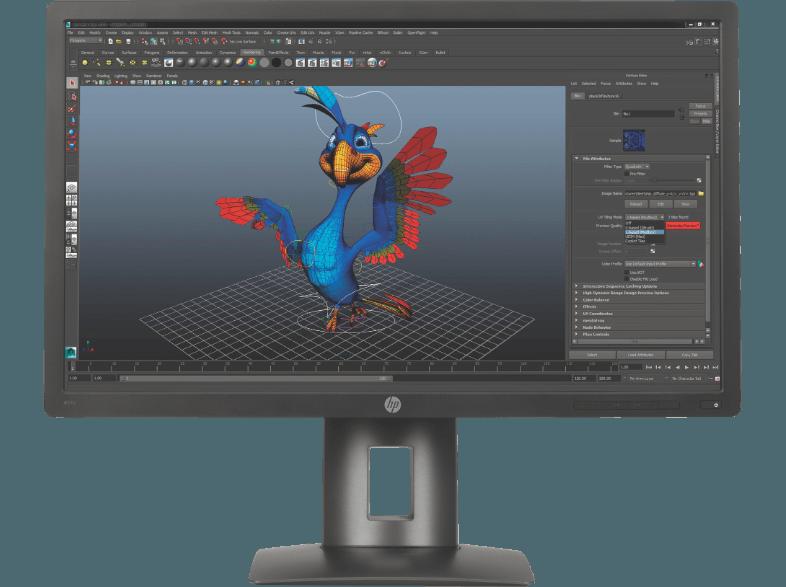Expand the Node Behavior section
The height and width of the screenshot is (587, 786).
pos(576,327)
